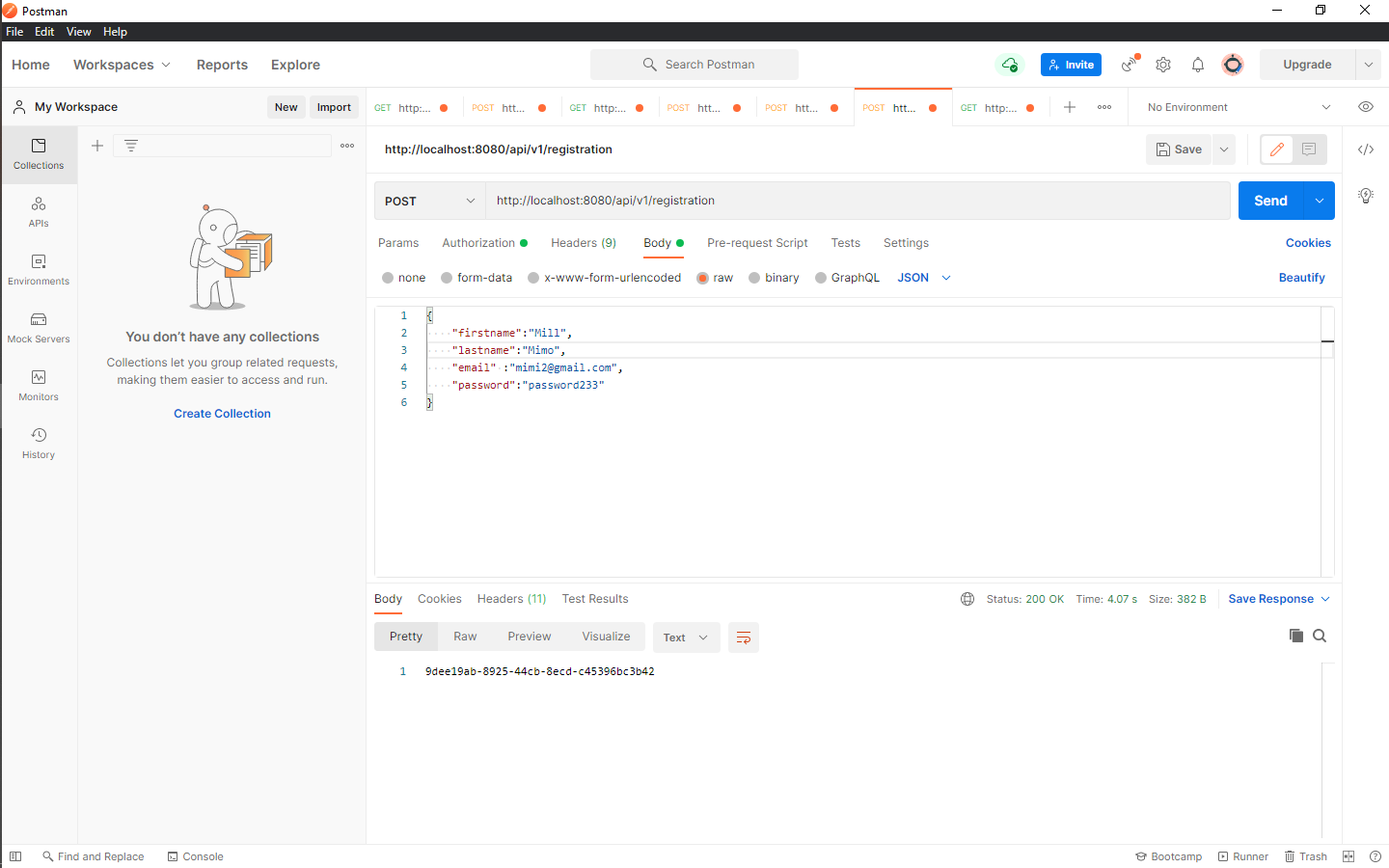Toggle two-pane view icon in status bar
The height and width of the screenshot is (868, 1389).
[1348, 856]
